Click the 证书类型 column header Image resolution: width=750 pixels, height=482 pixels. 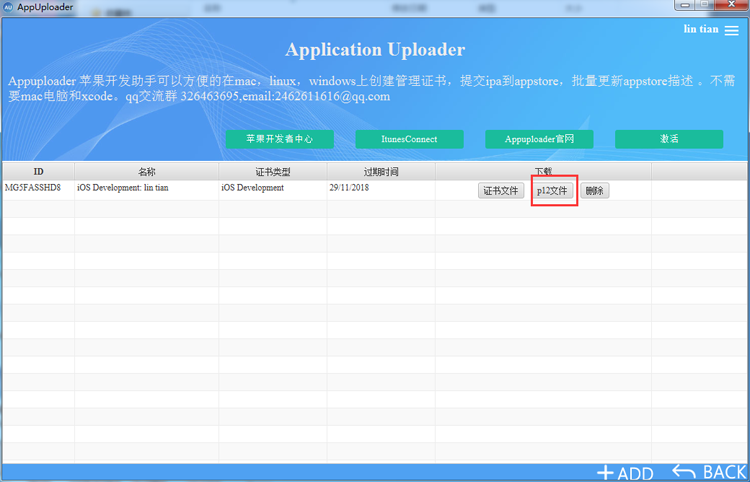point(272,172)
